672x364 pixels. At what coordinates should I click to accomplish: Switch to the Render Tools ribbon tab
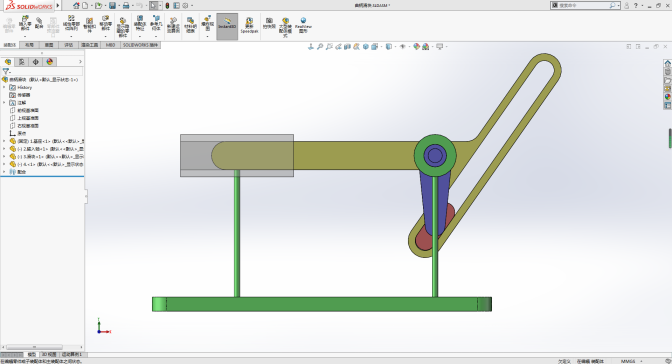(90, 45)
